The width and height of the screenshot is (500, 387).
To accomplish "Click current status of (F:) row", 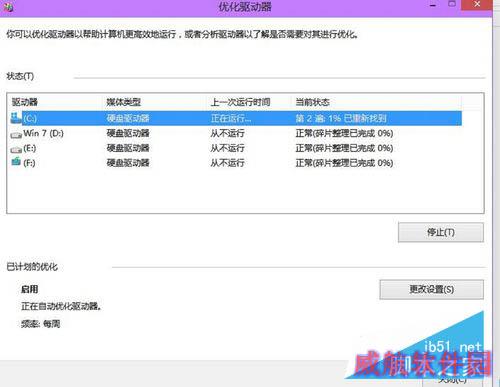I will point(344,163).
